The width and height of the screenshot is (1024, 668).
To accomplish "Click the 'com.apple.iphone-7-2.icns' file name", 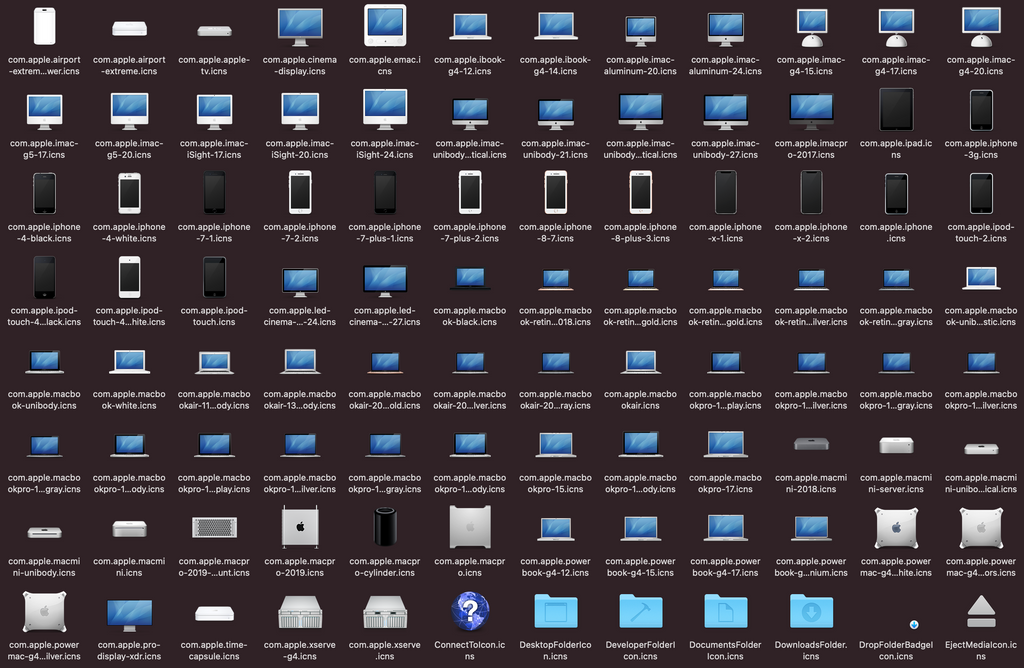I will [300, 232].
